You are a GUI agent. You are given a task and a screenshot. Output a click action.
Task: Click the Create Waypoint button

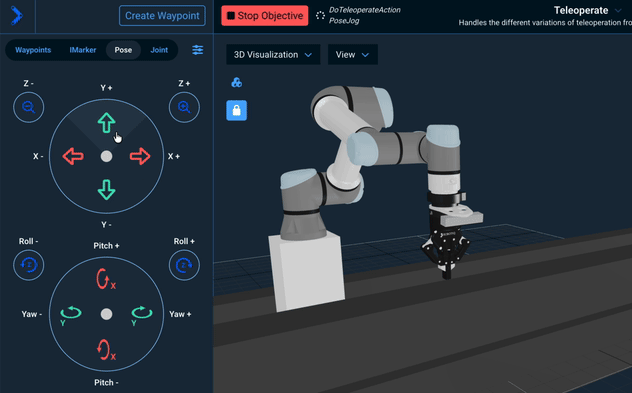(x=162, y=16)
